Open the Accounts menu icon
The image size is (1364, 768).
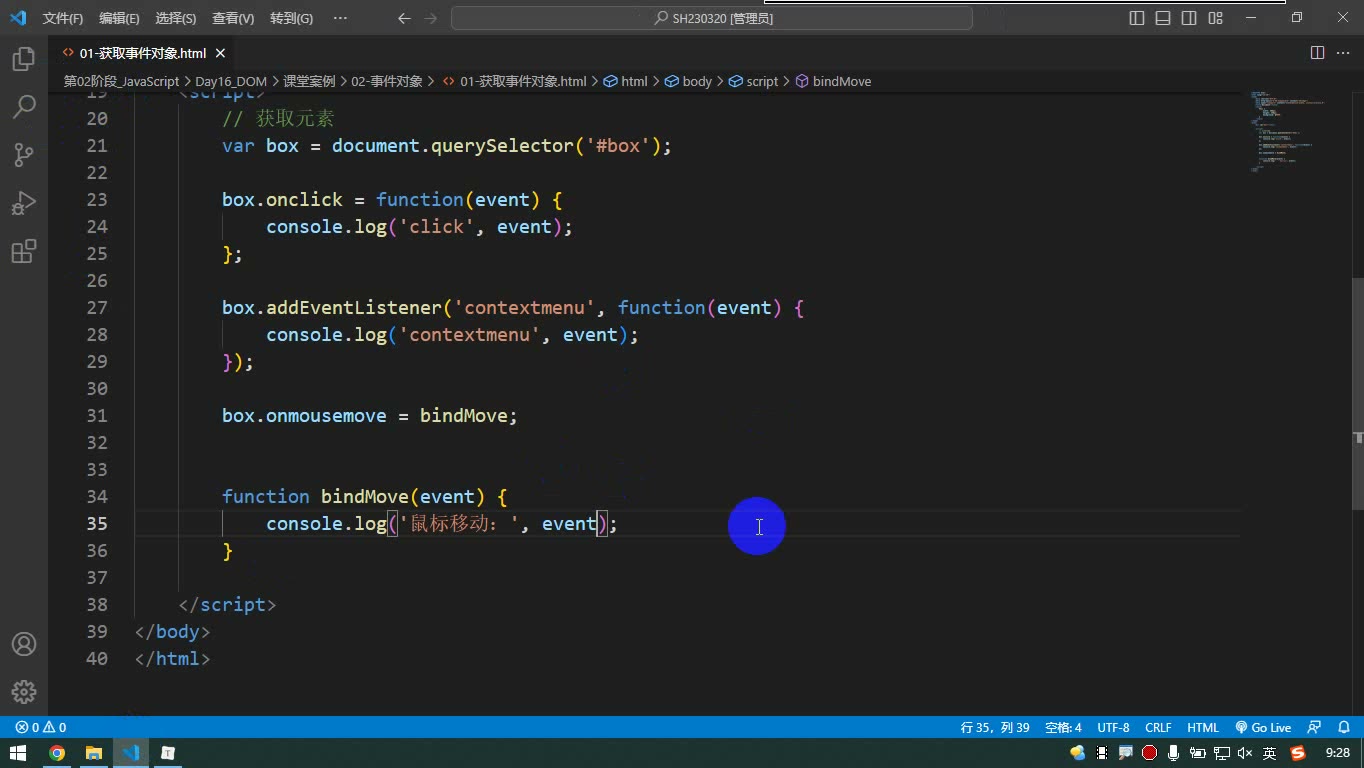pyautogui.click(x=24, y=644)
